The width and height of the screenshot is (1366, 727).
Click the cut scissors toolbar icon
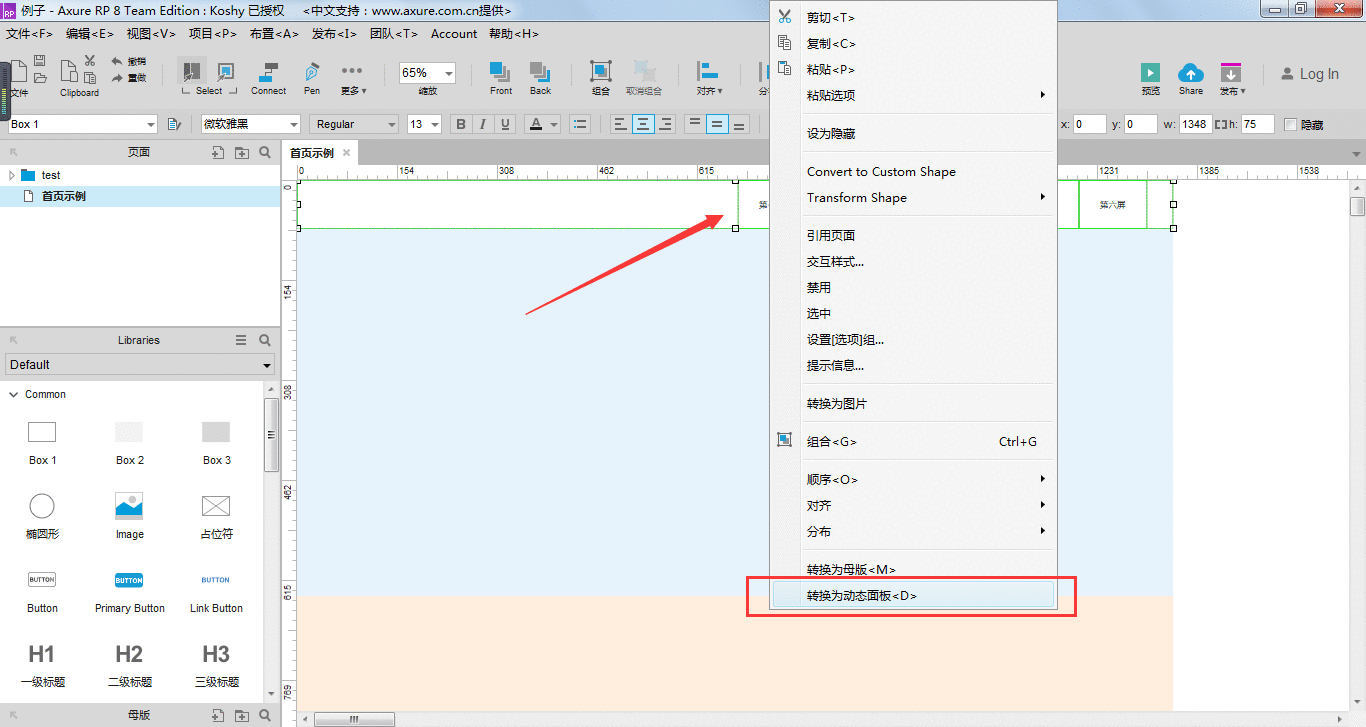pos(90,61)
